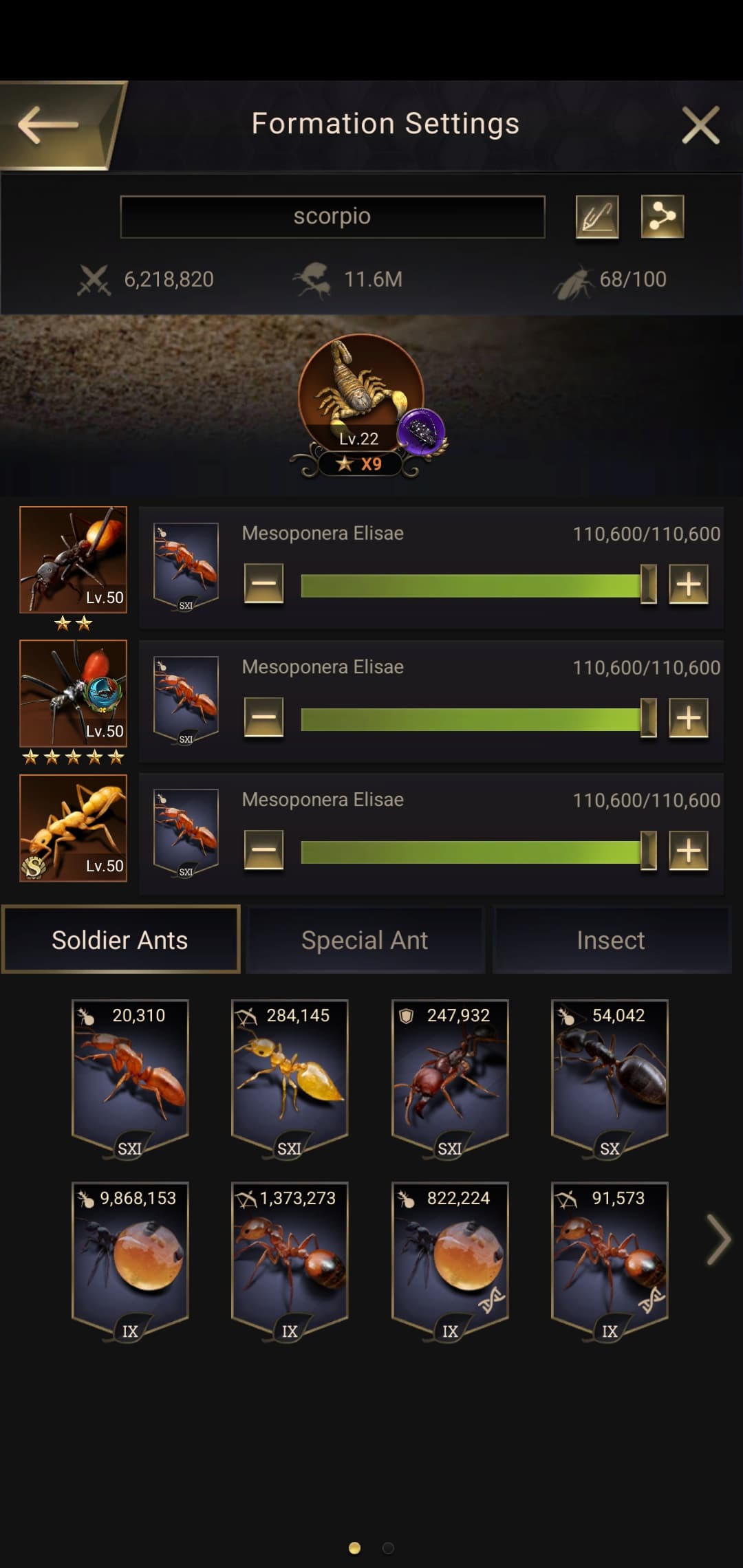Click the edit formation name pencil icon
Screen dimensions: 743x1568
click(x=596, y=217)
